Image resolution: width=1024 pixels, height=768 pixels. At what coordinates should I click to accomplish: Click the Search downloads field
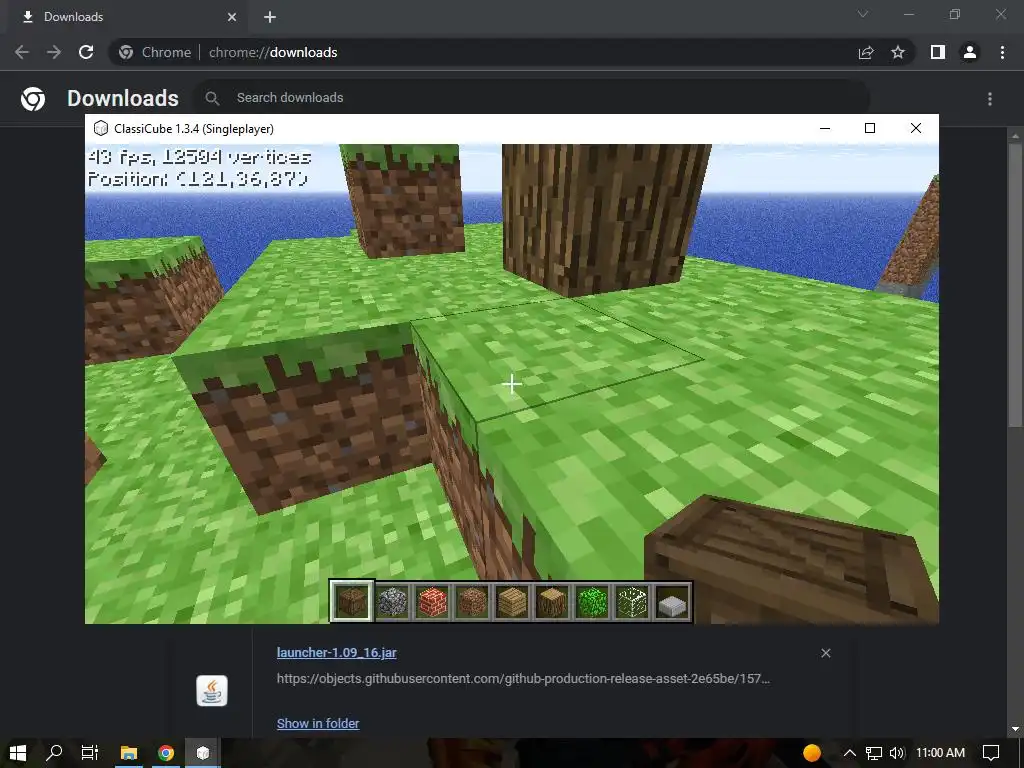click(532, 98)
